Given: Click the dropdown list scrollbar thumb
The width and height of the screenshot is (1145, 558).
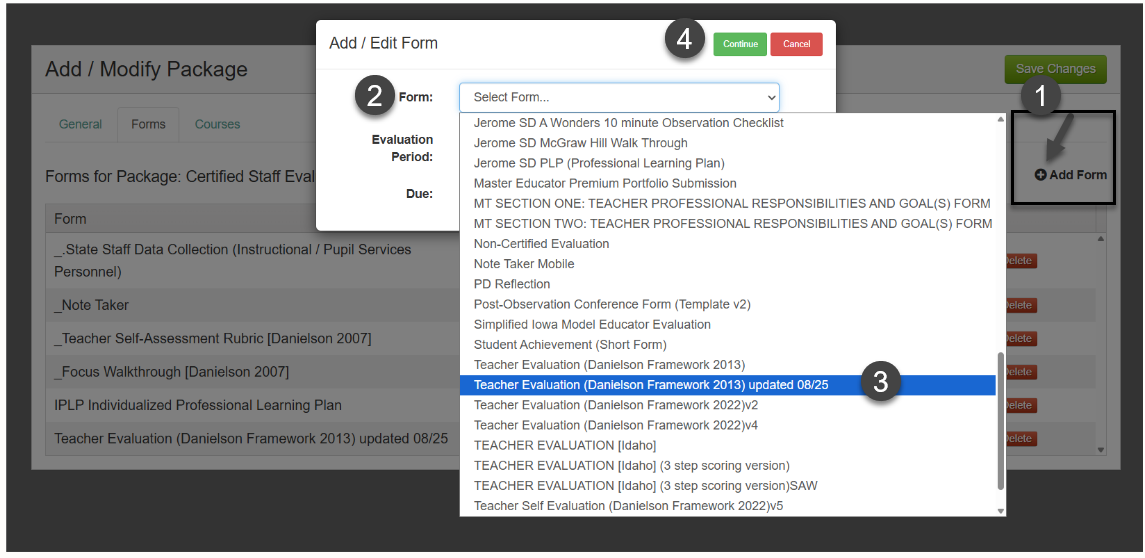Looking at the screenshot, I should 1001,420.
